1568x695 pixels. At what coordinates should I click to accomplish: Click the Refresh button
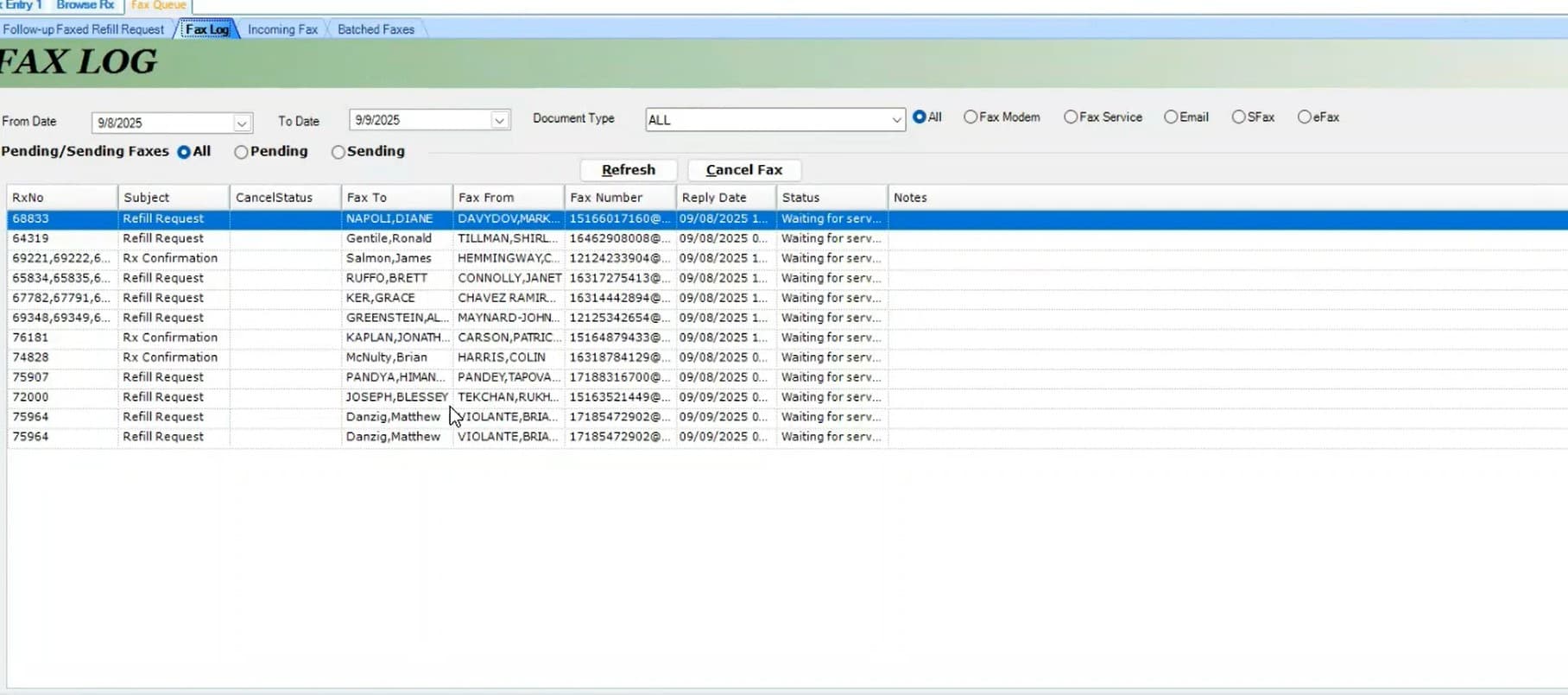click(x=629, y=170)
